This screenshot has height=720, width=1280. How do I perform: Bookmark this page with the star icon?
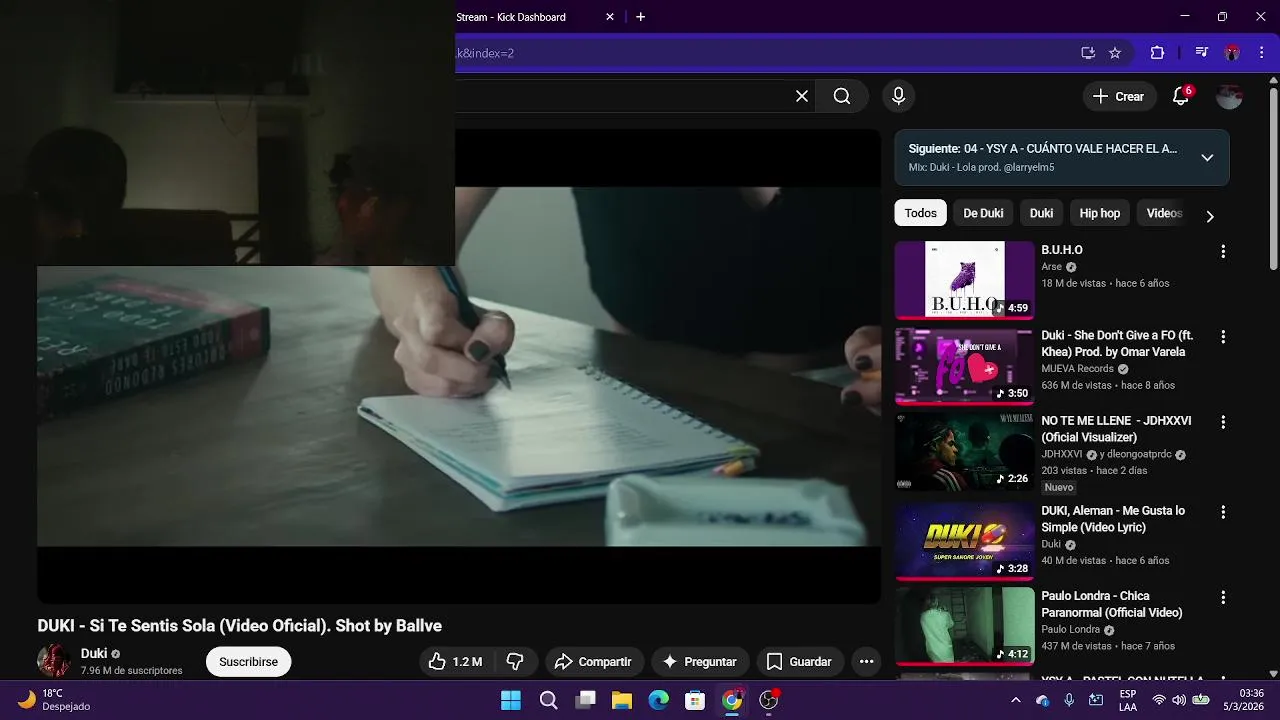1115,53
